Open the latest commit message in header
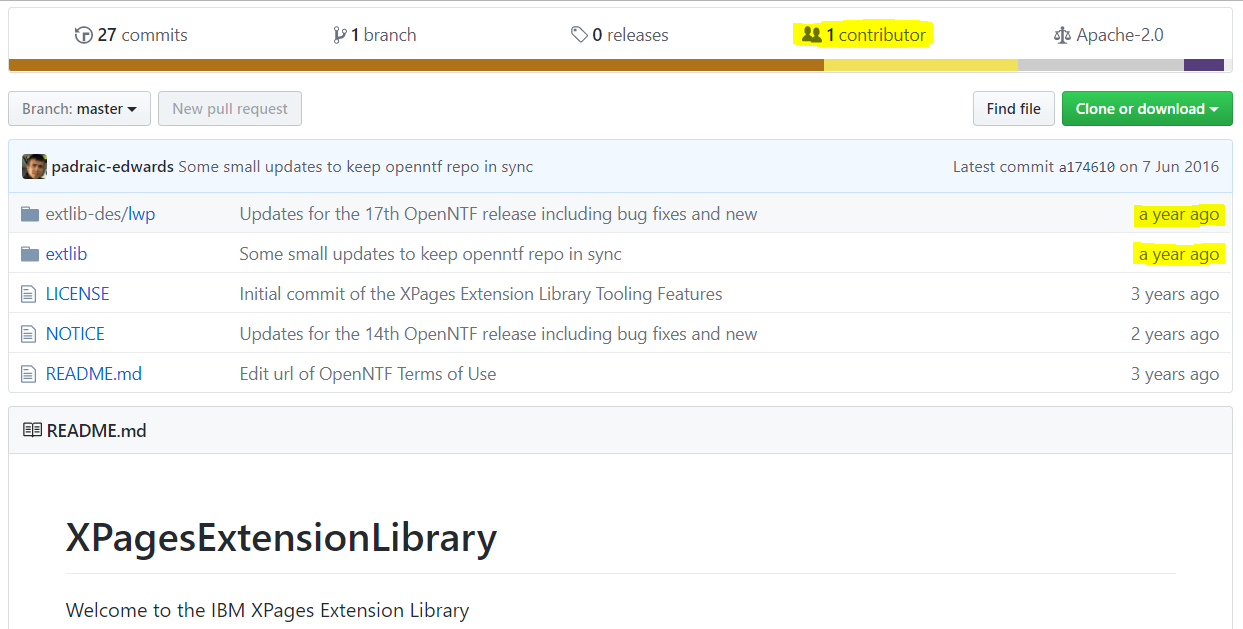This screenshot has height=629, width=1243. pyautogui.click(x=355, y=167)
